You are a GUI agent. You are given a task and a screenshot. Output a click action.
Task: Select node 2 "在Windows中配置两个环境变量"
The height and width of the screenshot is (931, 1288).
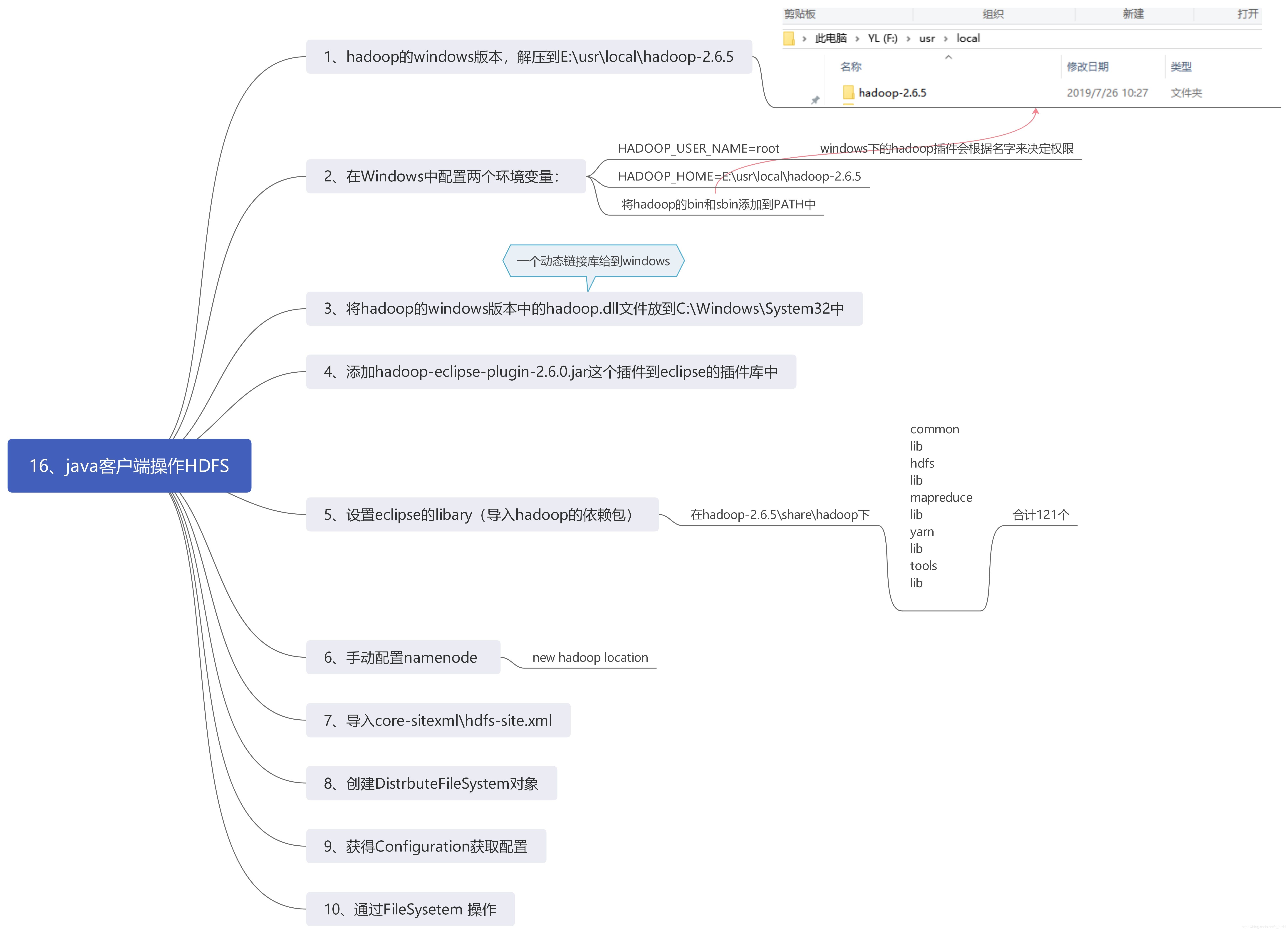pyautogui.click(x=445, y=176)
